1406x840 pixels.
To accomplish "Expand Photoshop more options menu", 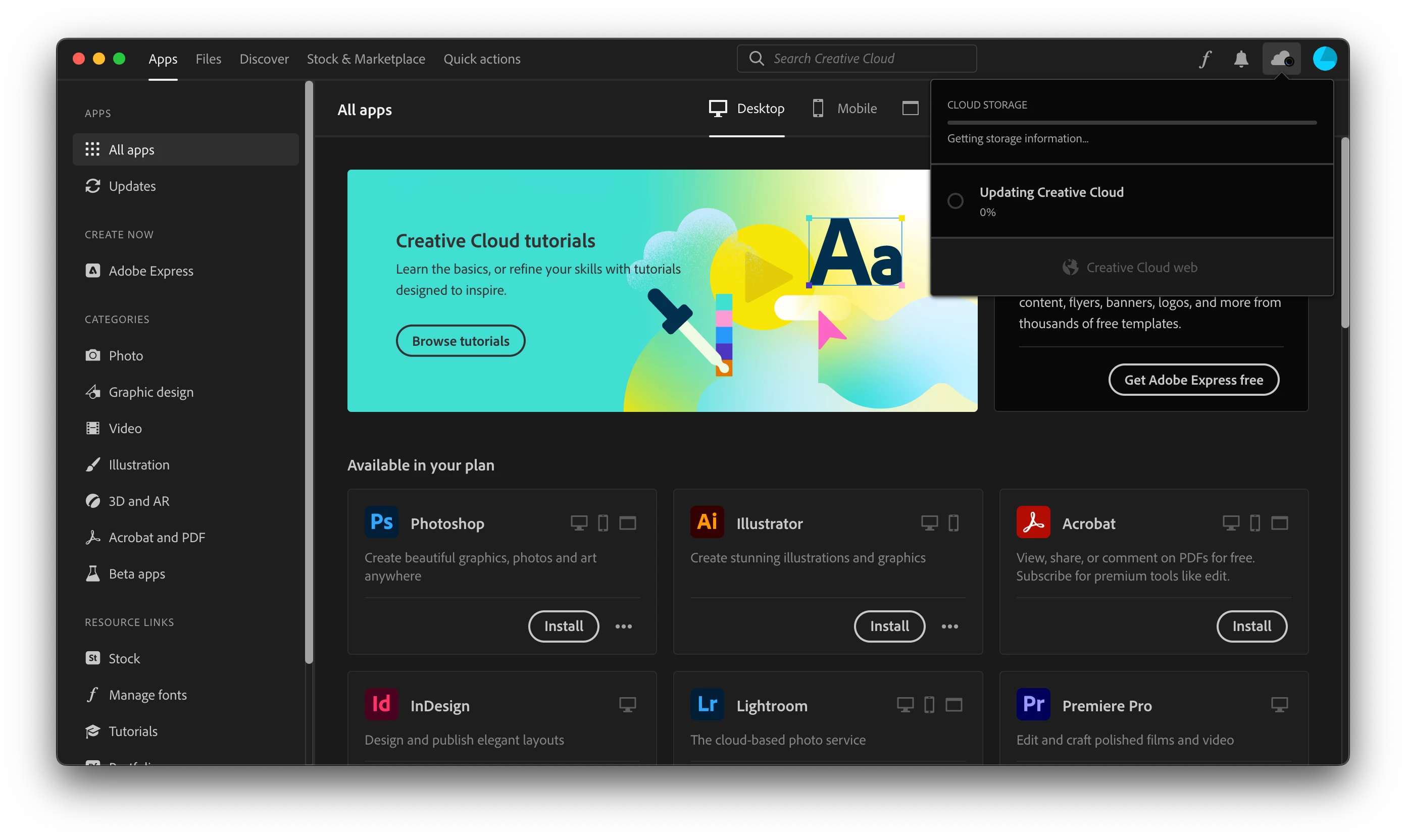I will coord(623,626).
